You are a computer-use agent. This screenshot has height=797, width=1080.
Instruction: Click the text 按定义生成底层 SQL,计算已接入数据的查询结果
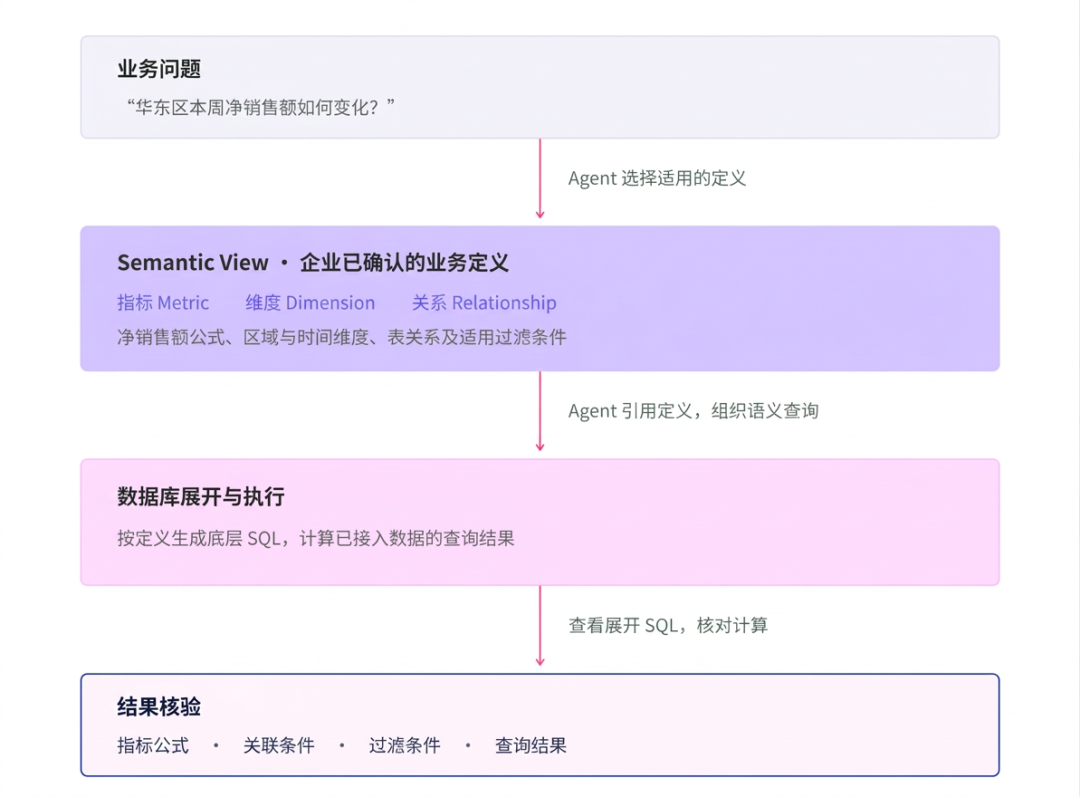tap(316, 538)
